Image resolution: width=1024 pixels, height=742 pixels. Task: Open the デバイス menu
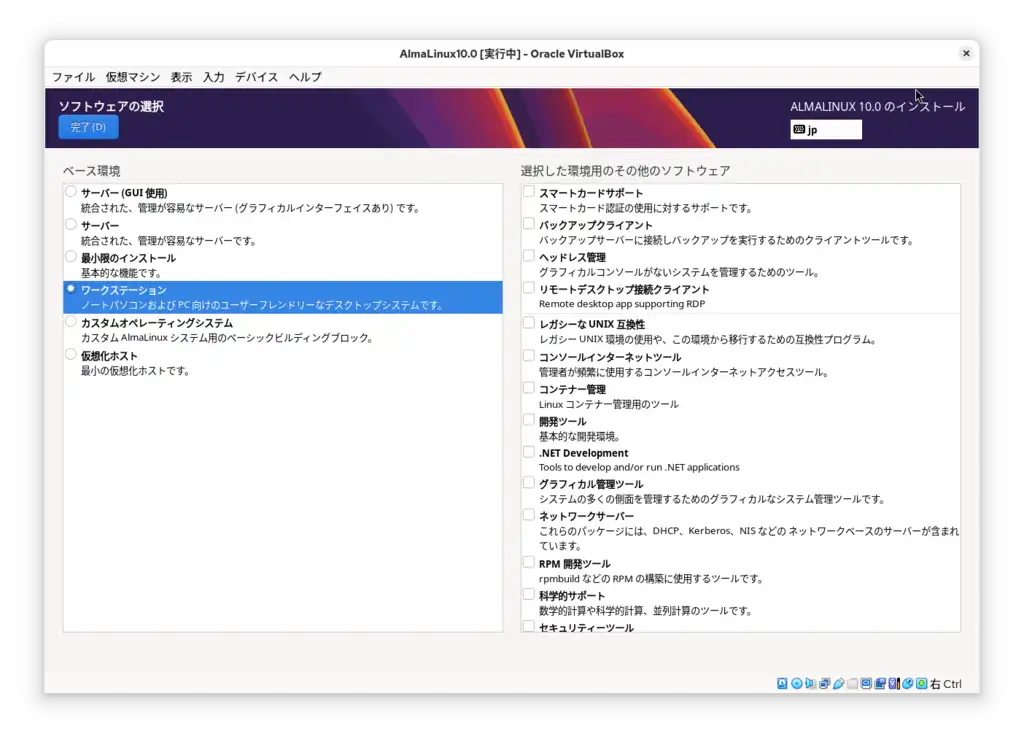click(256, 77)
